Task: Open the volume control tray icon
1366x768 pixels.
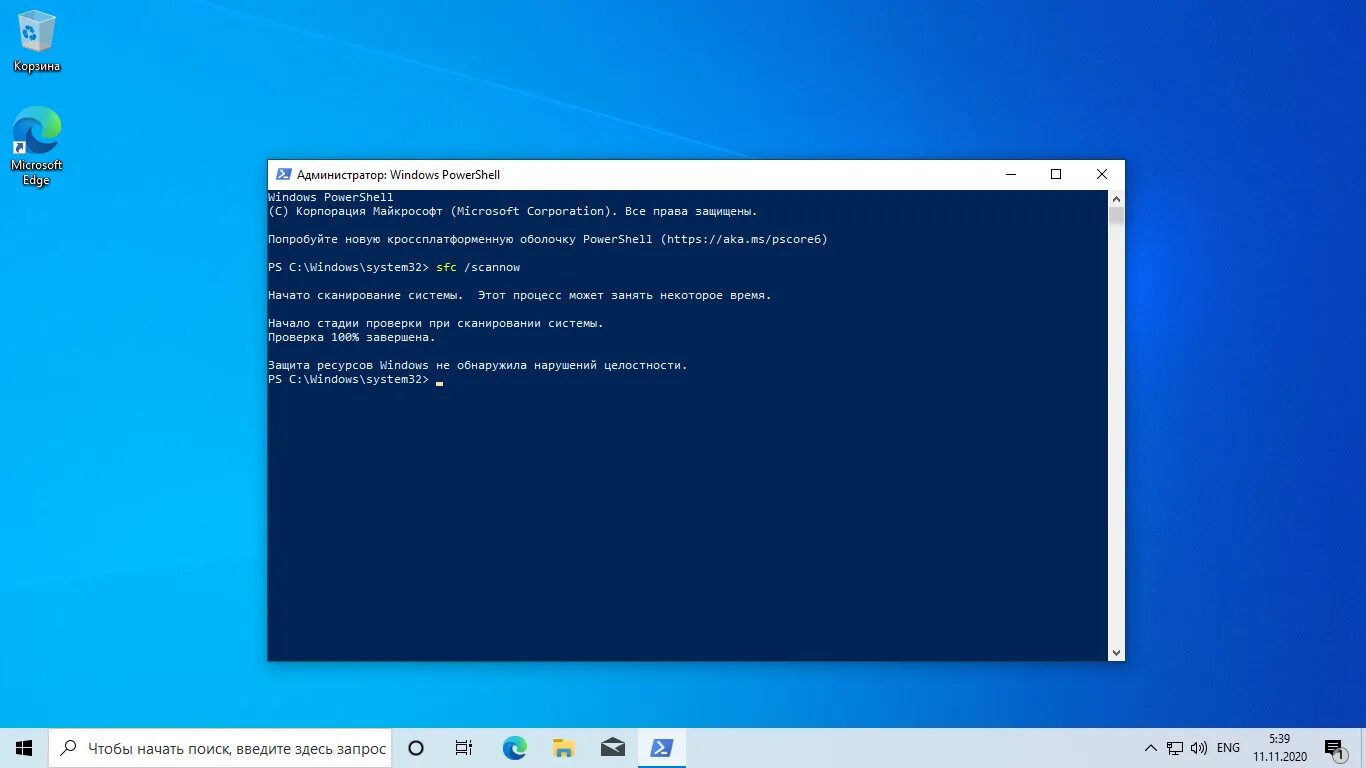Action: pyautogui.click(x=1199, y=748)
